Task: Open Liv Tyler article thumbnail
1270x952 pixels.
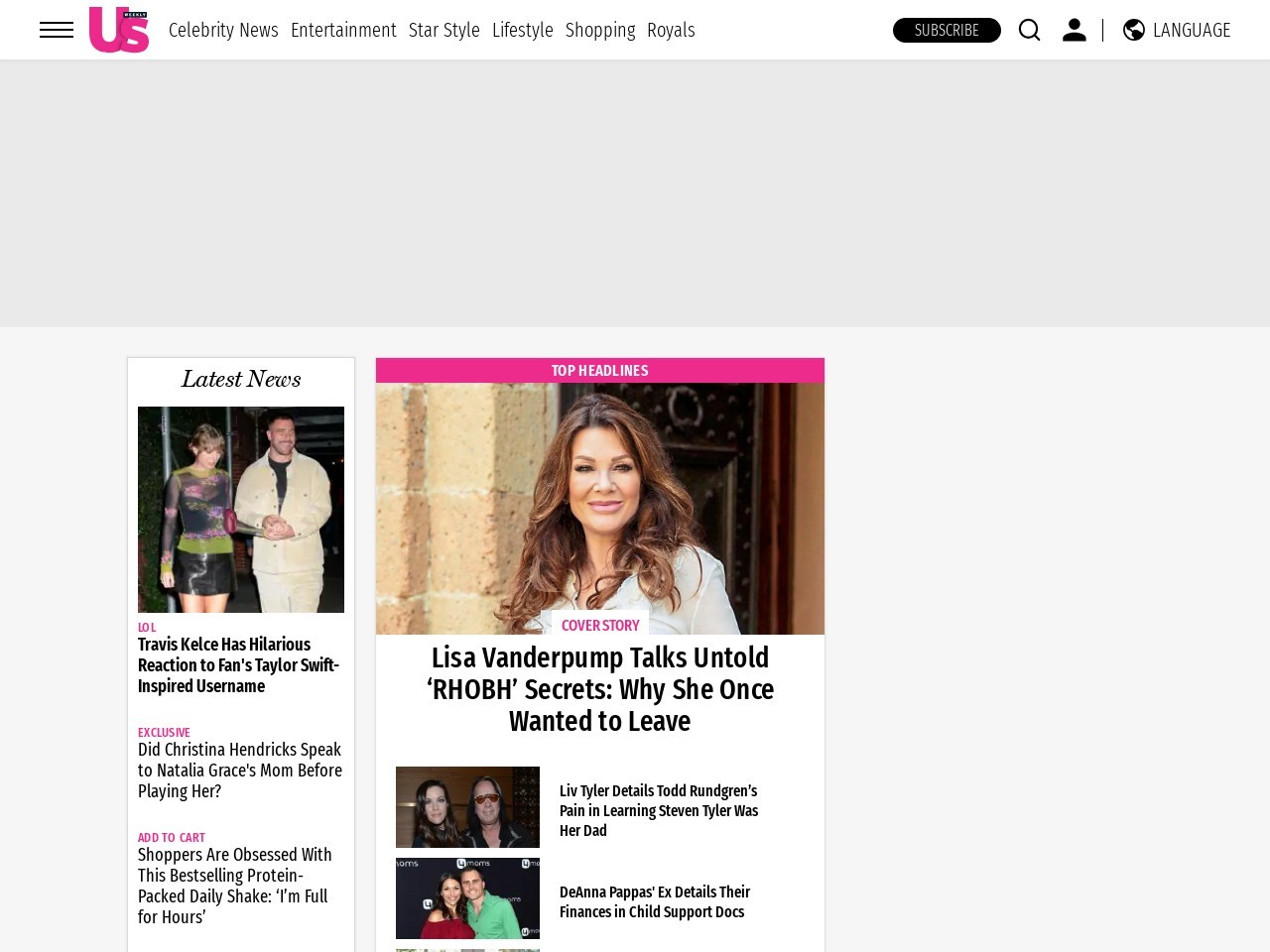Action: pyautogui.click(x=468, y=807)
